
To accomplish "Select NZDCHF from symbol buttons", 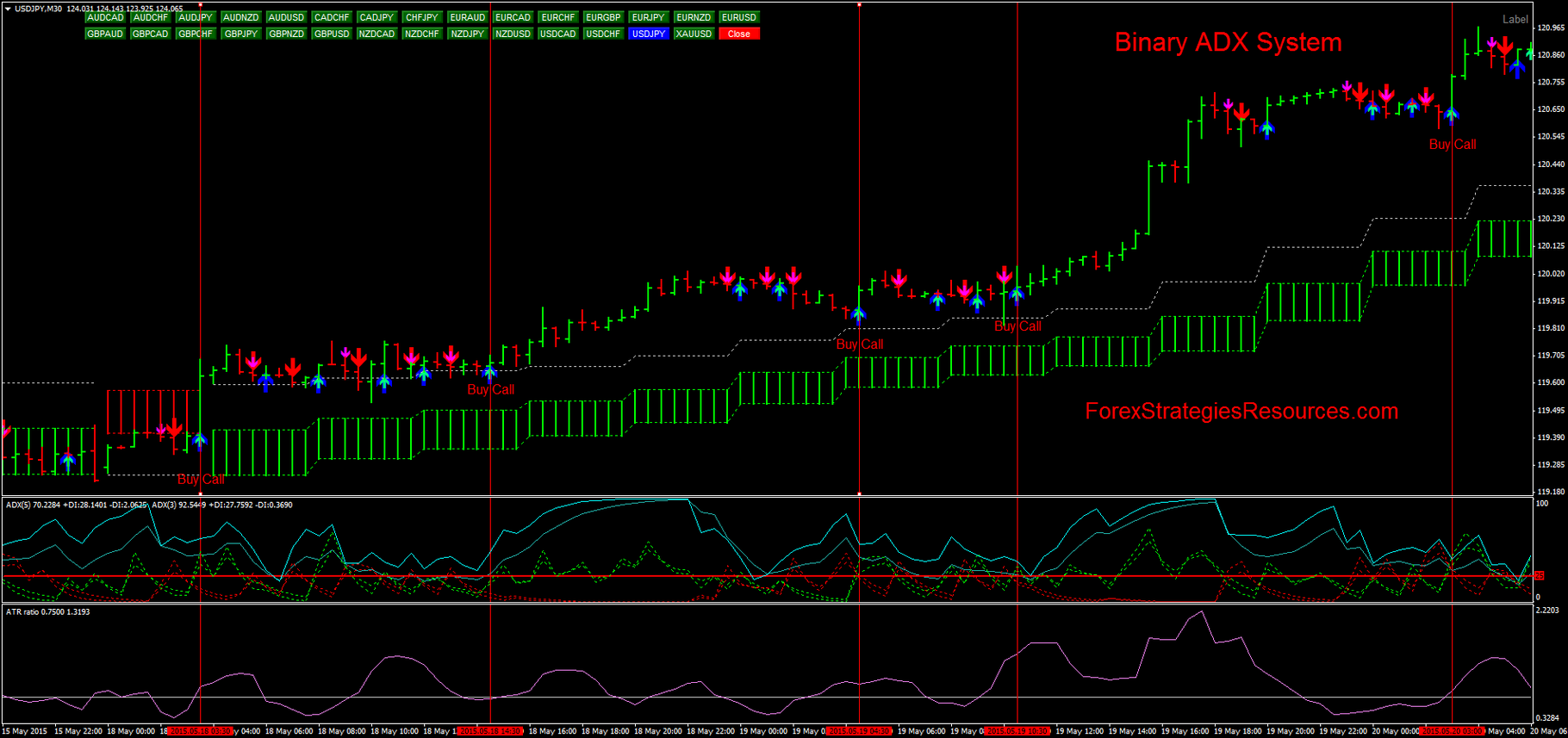I will [422, 34].
